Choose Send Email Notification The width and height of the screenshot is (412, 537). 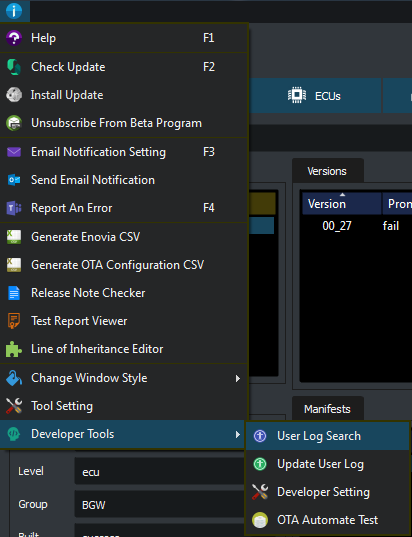pyautogui.click(x=124, y=180)
